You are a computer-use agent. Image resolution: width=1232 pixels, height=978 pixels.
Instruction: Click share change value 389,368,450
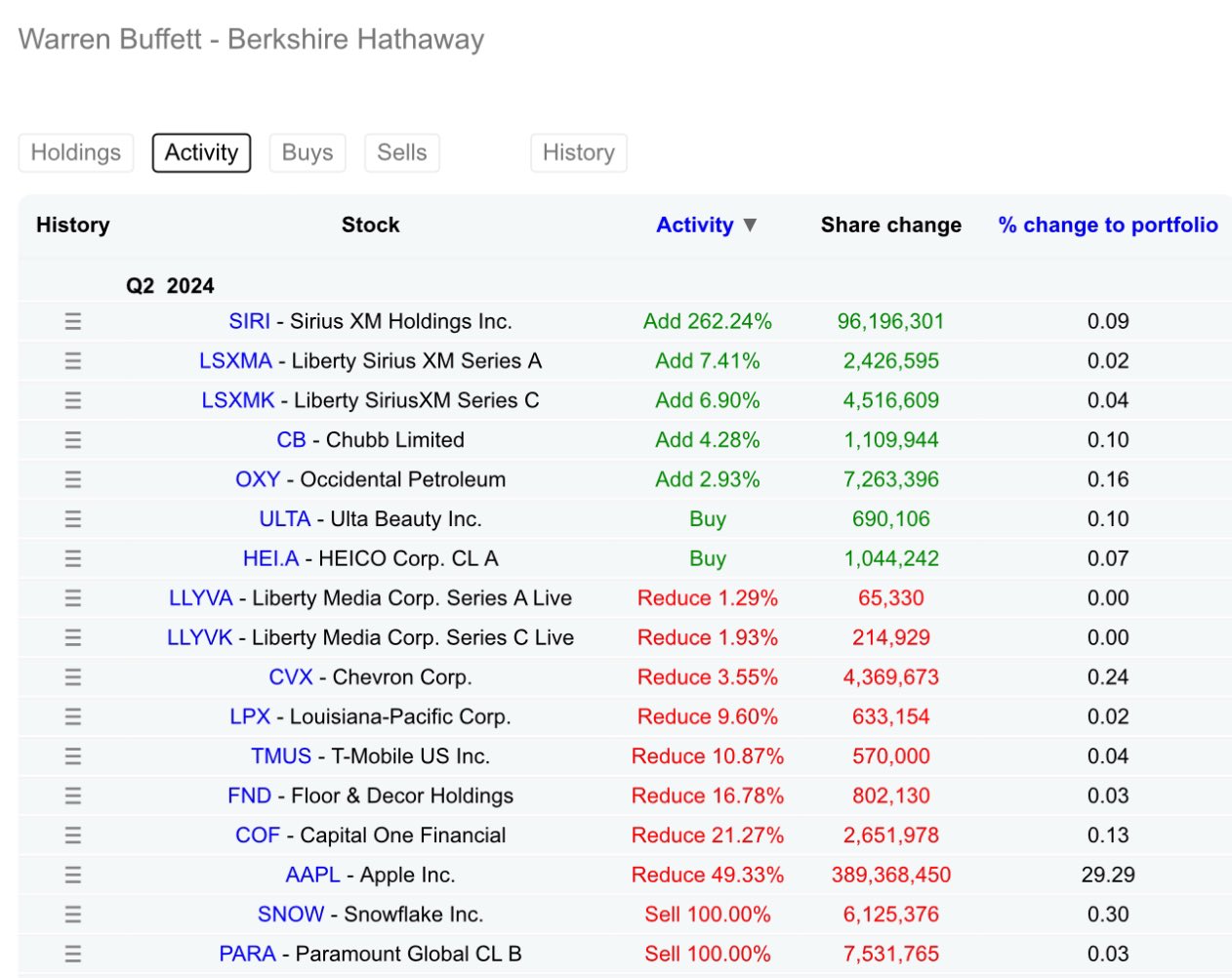pyautogui.click(x=891, y=875)
